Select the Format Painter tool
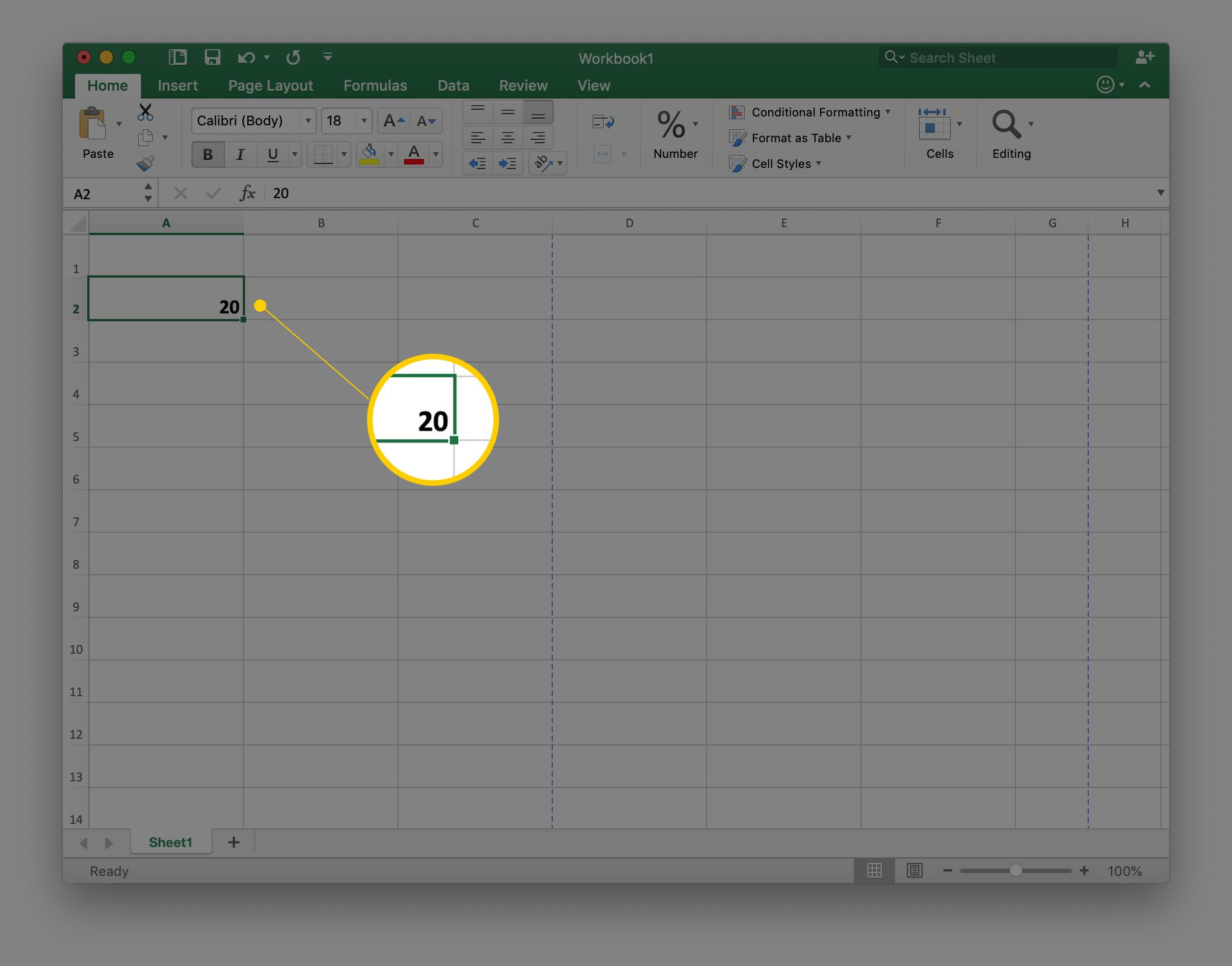1232x966 pixels. pos(146,163)
